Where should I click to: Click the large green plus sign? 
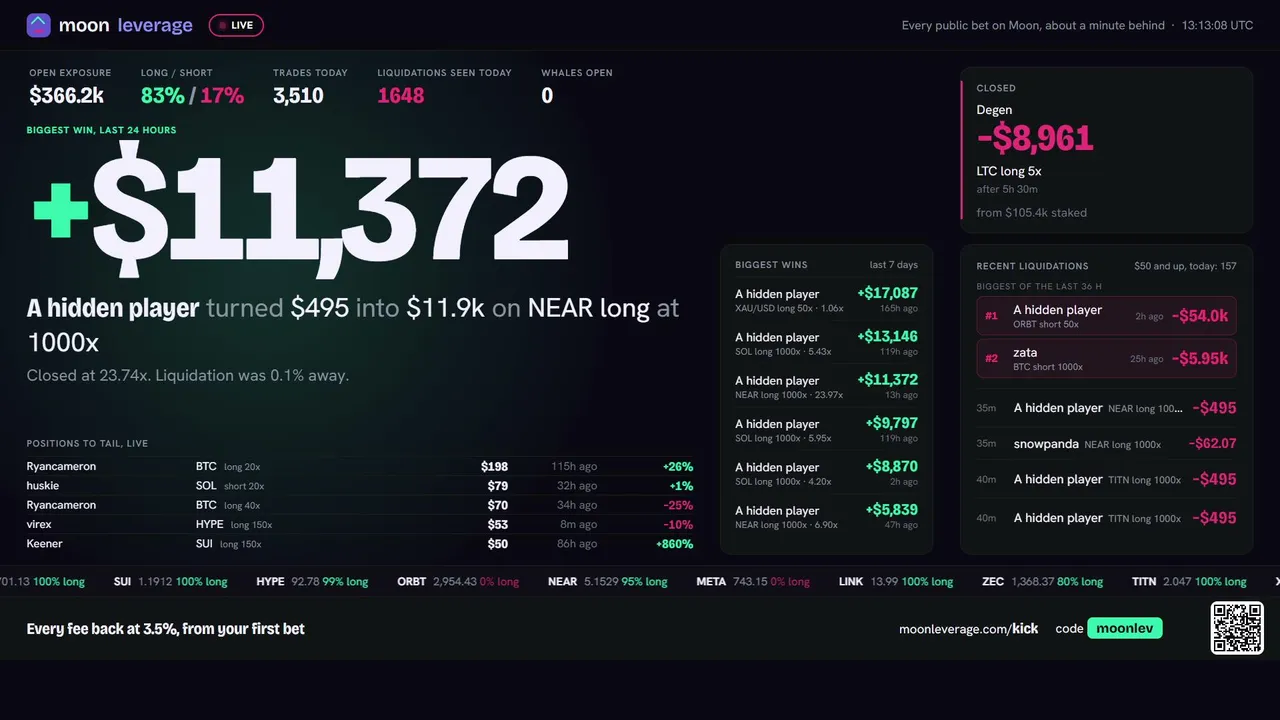tap(61, 210)
